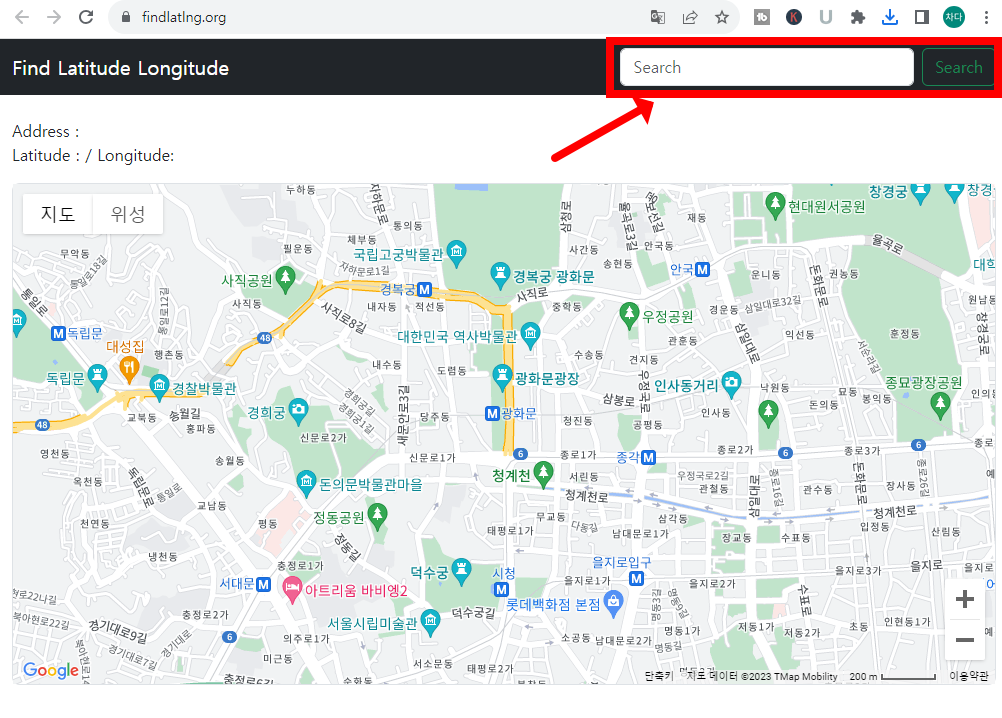Open the Extensions puzzle-piece menu
Image resolution: width=1002 pixels, height=718 pixels.
click(x=858, y=17)
